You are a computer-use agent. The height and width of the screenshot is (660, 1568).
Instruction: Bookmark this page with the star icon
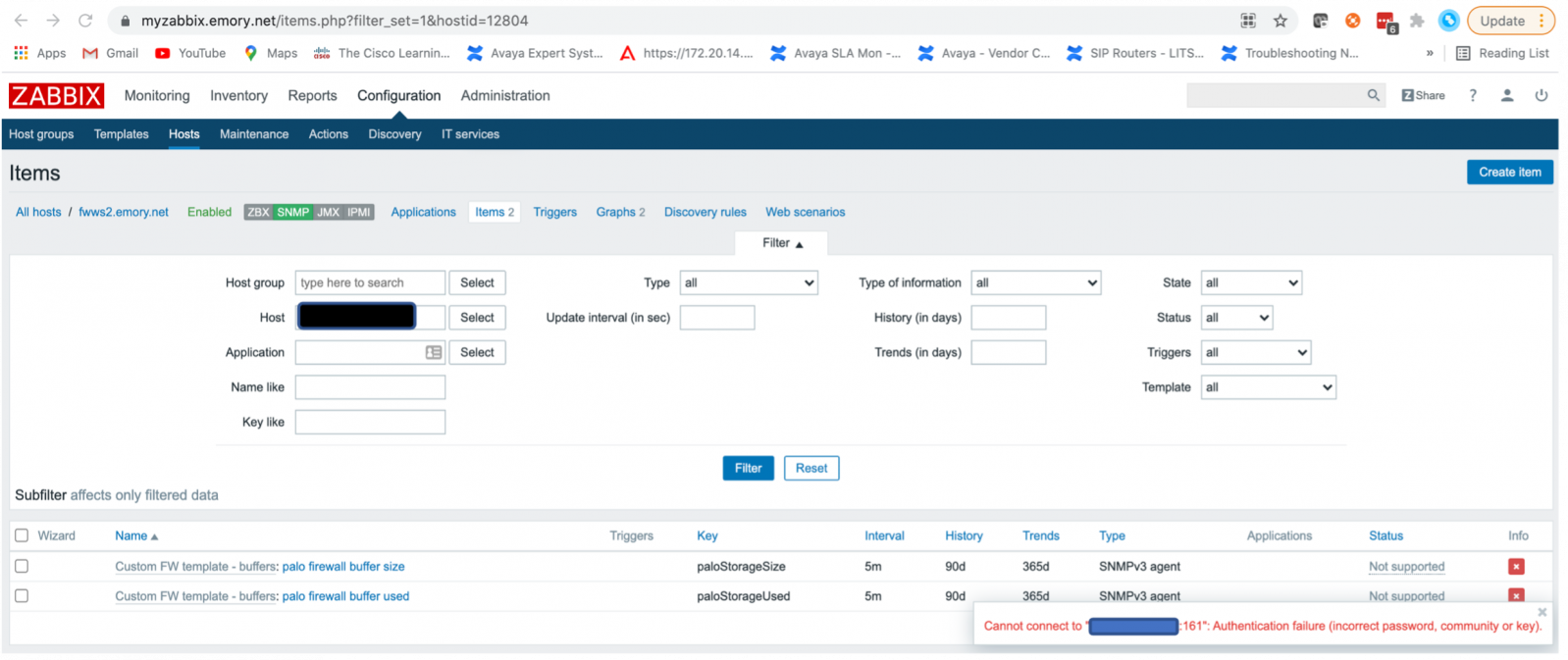1280,21
